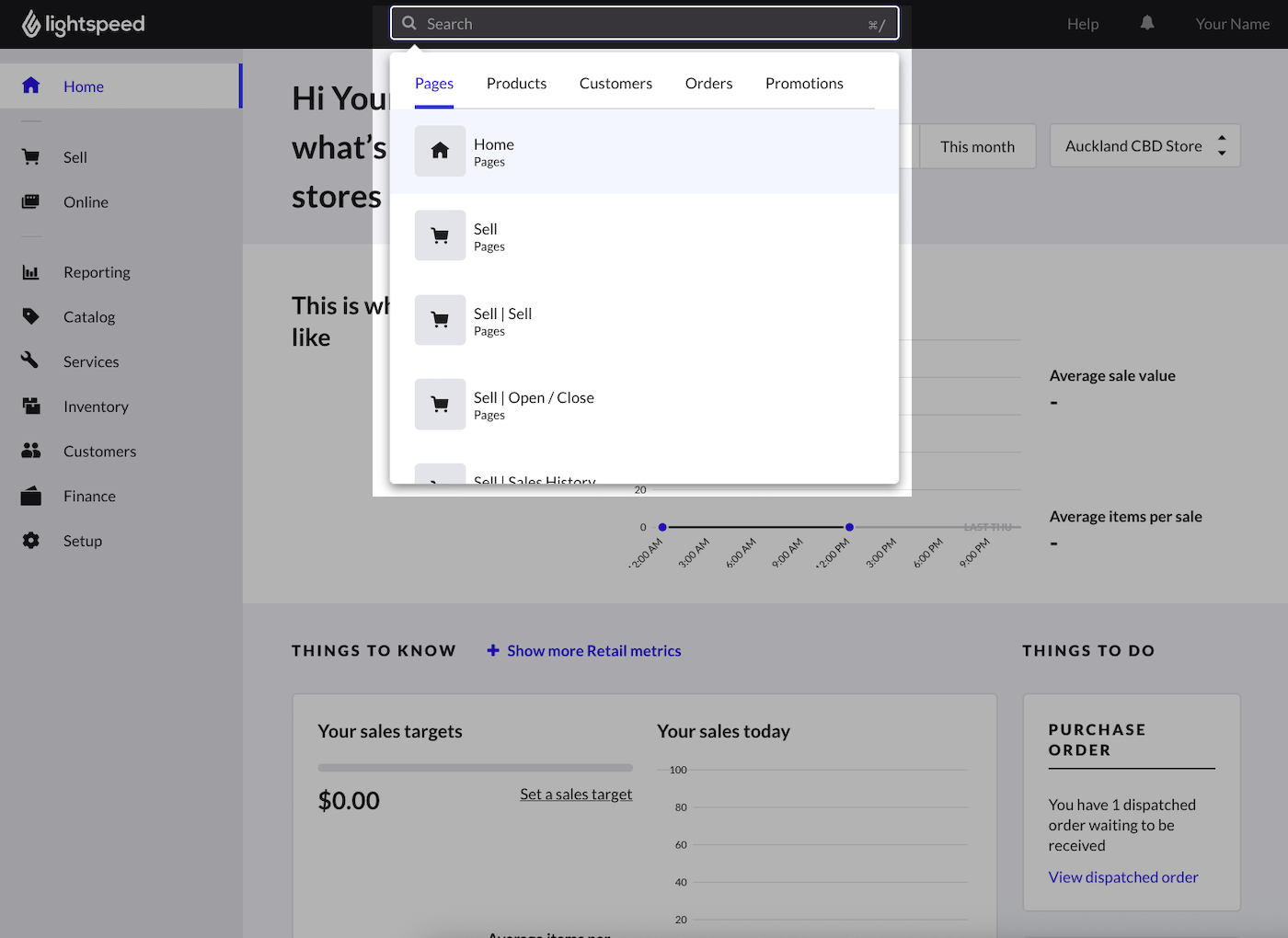This screenshot has width=1288, height=938.
Task: Click the notification bell icon
Action: [1146, 23]
